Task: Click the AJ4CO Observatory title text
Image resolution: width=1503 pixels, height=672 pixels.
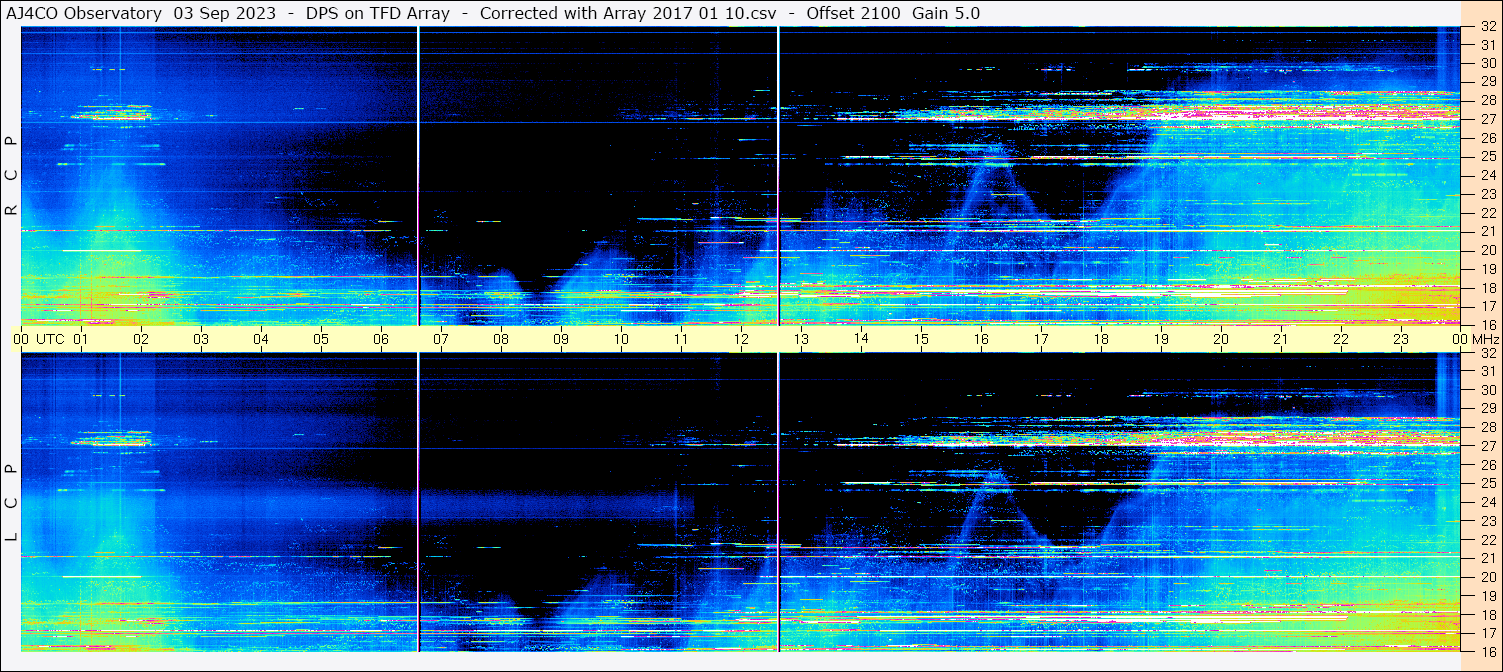Action: tap(86, 13)
